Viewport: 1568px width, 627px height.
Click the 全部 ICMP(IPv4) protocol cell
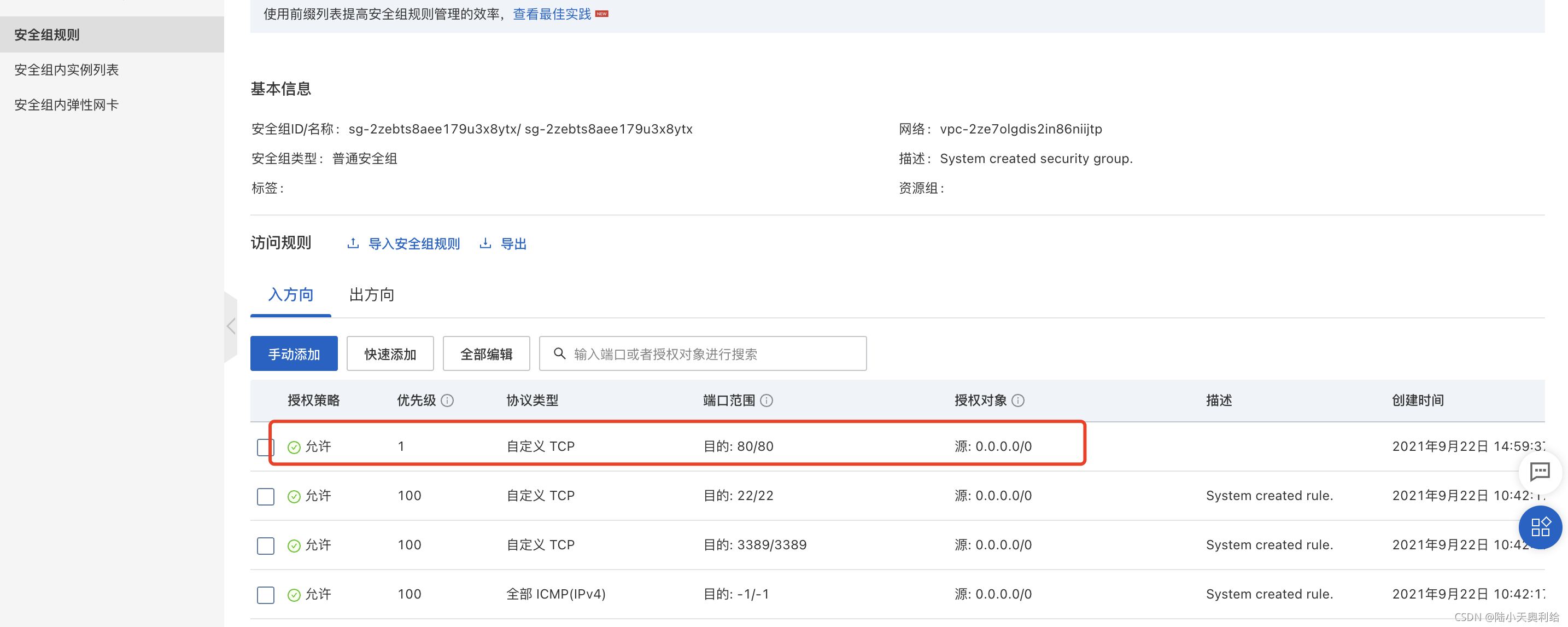pyautogui.click(x=557, y=595)
